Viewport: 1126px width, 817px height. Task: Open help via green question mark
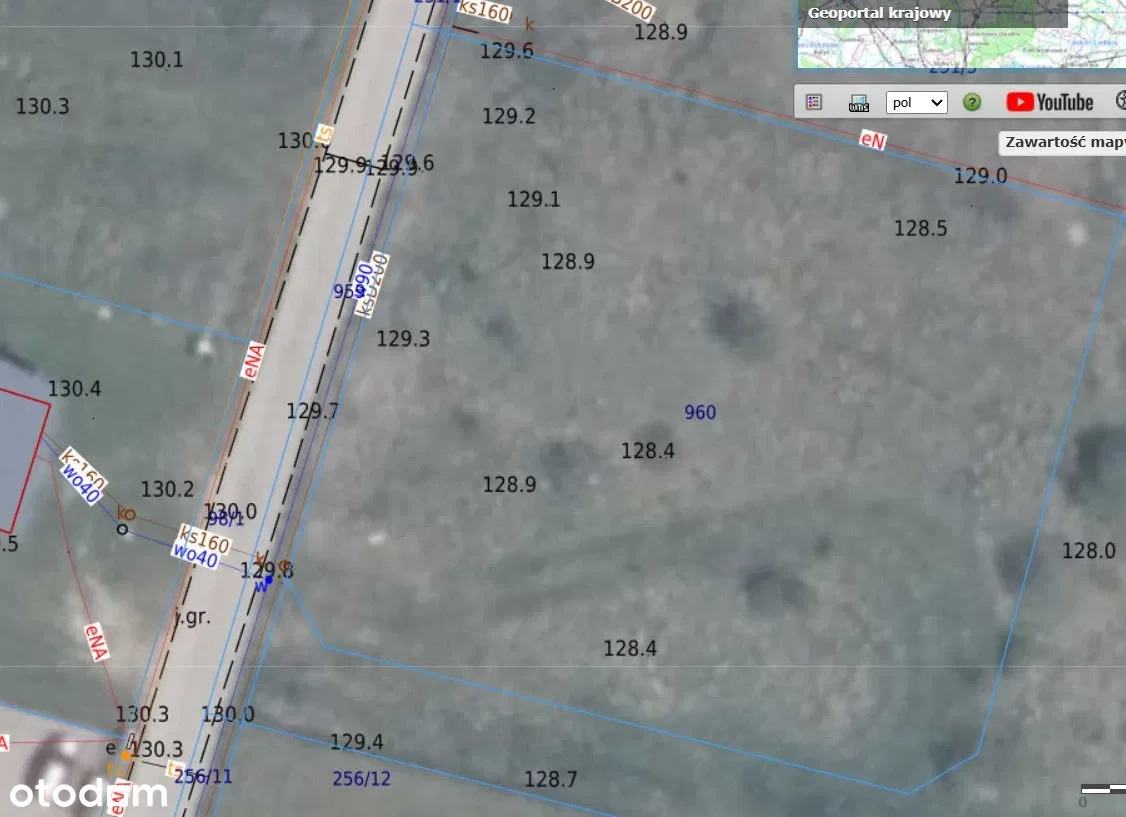point(971,102)
